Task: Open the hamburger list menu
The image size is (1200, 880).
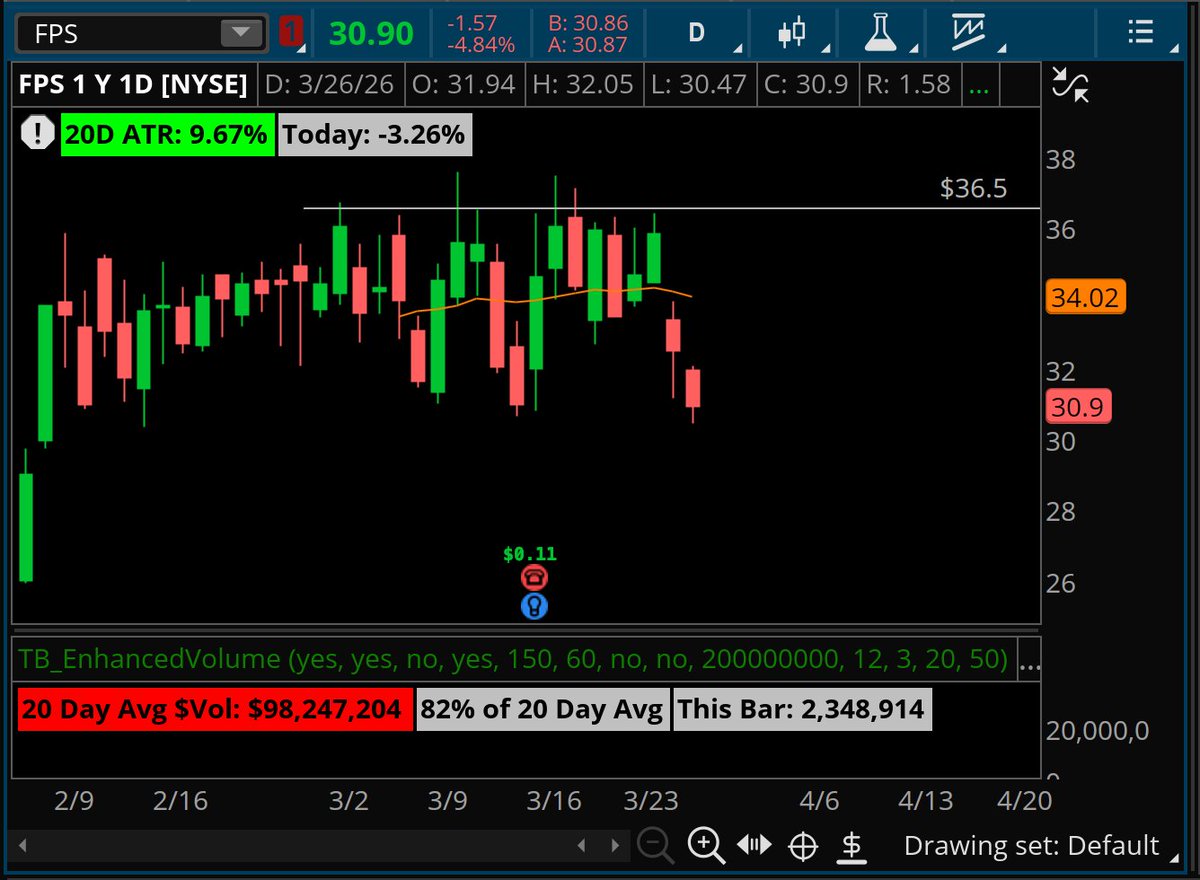Action: (x=1140, y=33)
